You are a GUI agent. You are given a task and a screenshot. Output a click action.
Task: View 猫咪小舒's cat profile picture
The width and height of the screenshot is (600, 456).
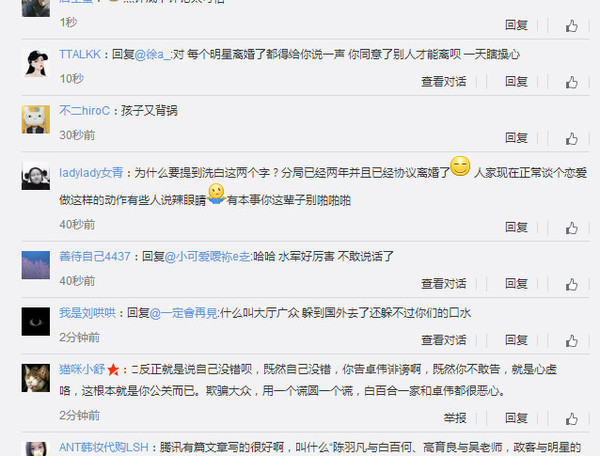tap(36, 378)
